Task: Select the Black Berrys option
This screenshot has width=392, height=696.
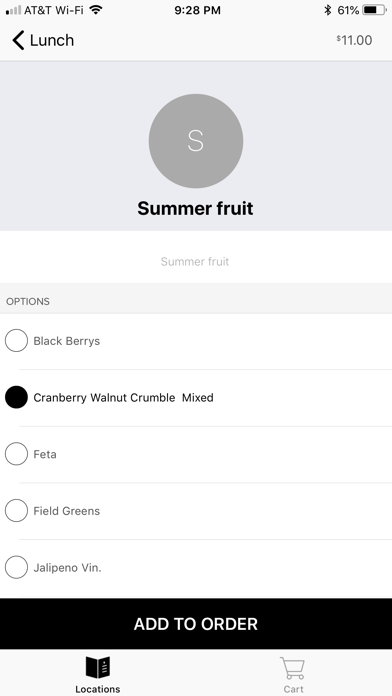Action: click(x=196, y=341)
